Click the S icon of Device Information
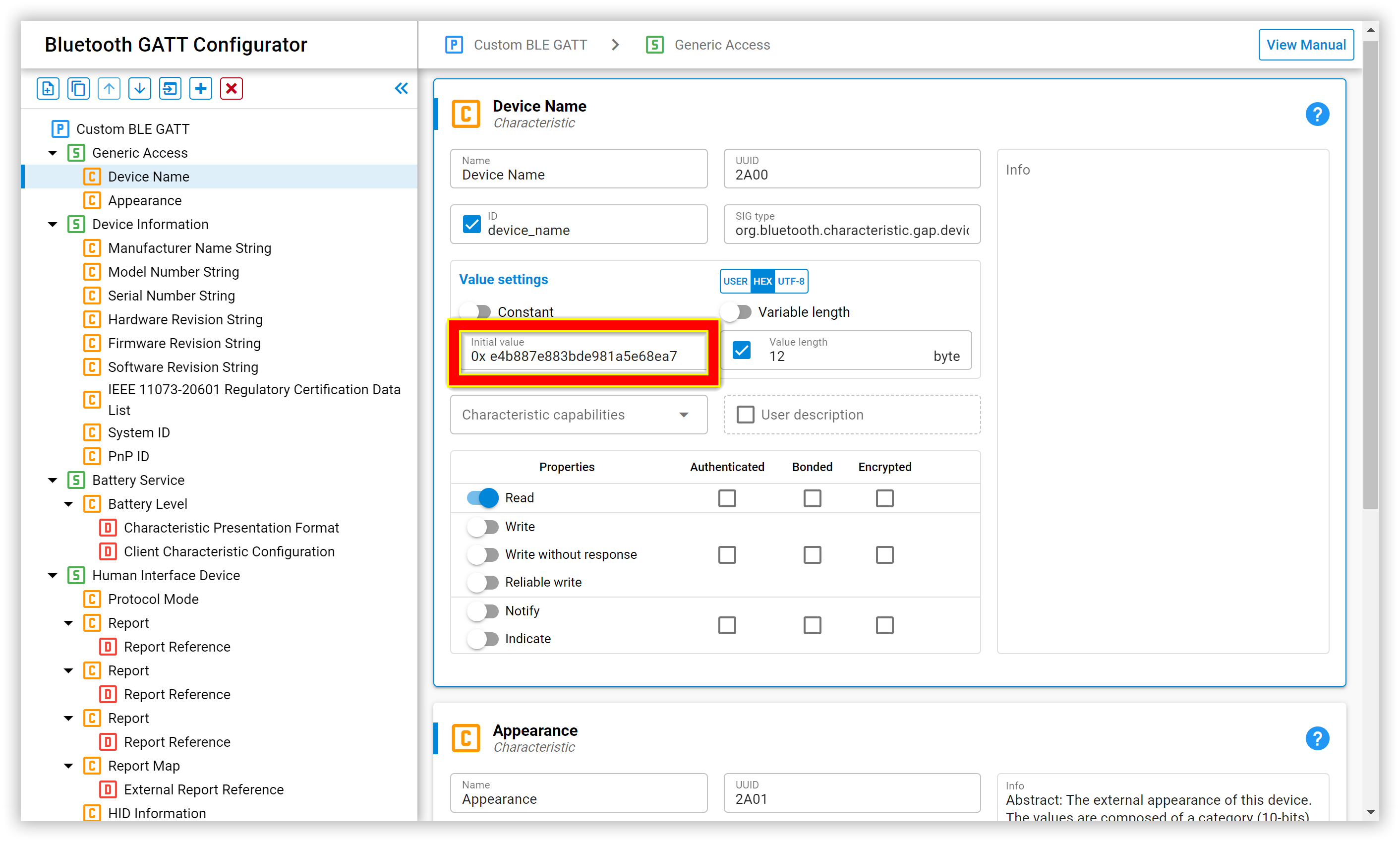The image size is (1400, 842). 76,224
